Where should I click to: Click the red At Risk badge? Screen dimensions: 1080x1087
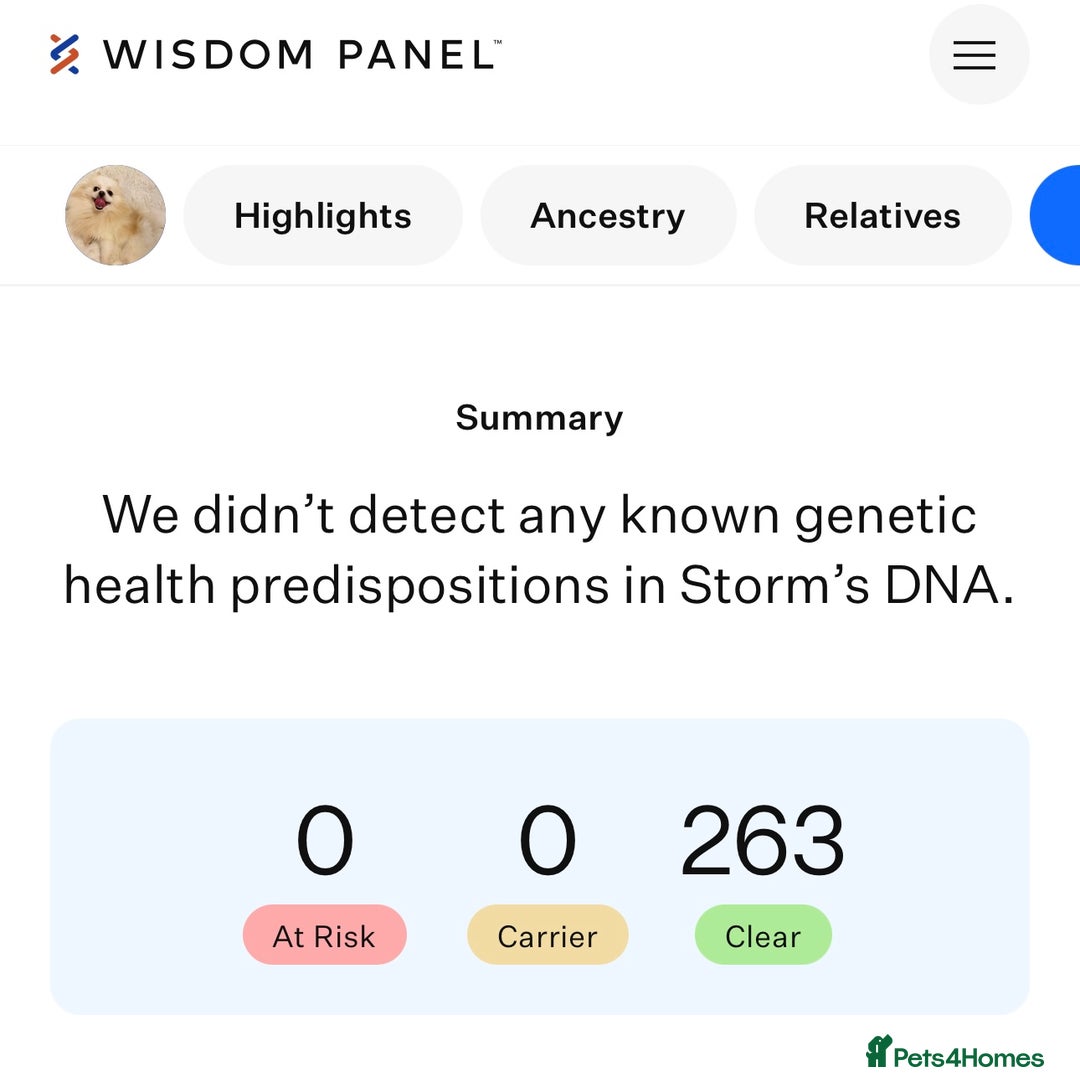tap(324, 934)
